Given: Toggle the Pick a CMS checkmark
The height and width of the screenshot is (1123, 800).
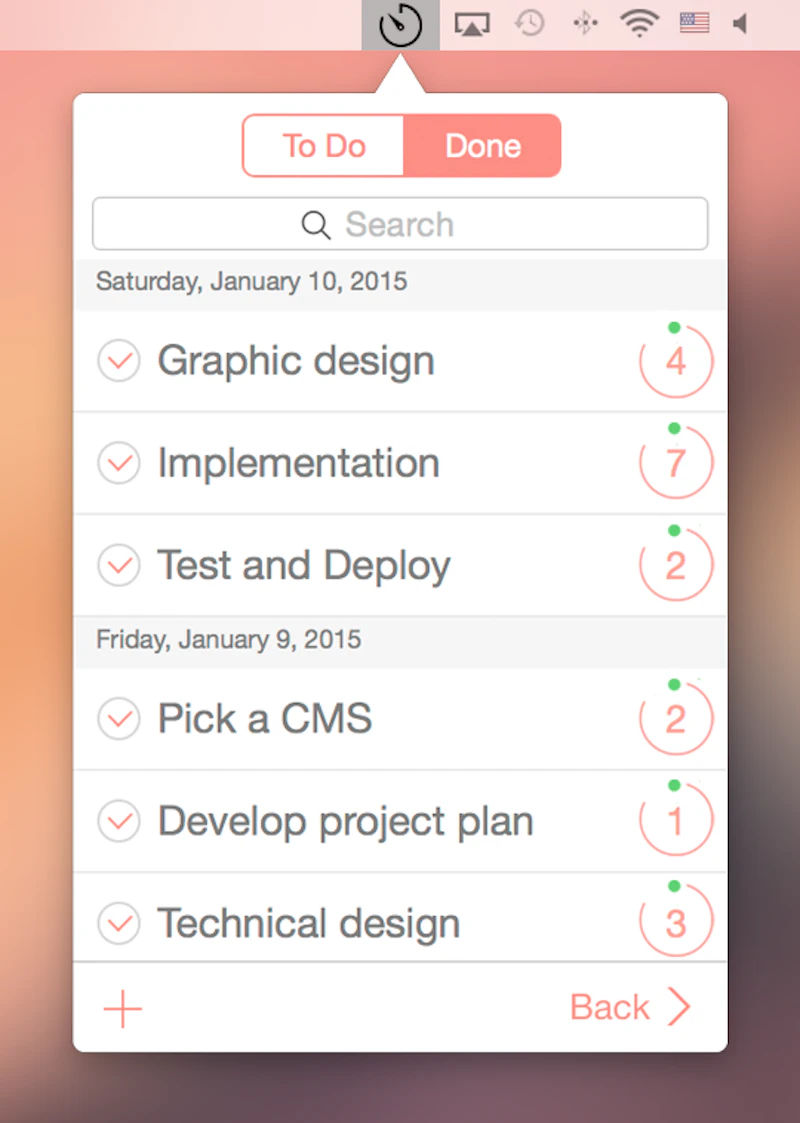Looking at the screenshot, I should pos(119,719).
